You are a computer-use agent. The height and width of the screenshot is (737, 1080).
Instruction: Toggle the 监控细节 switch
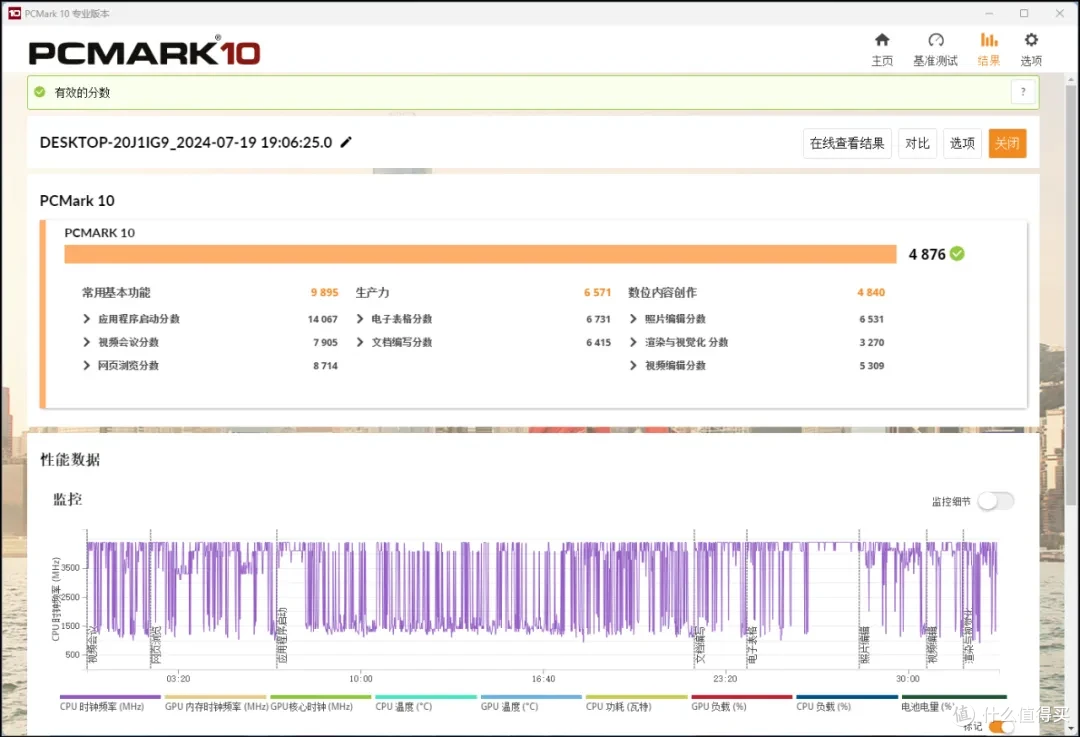tap(996, 501)
